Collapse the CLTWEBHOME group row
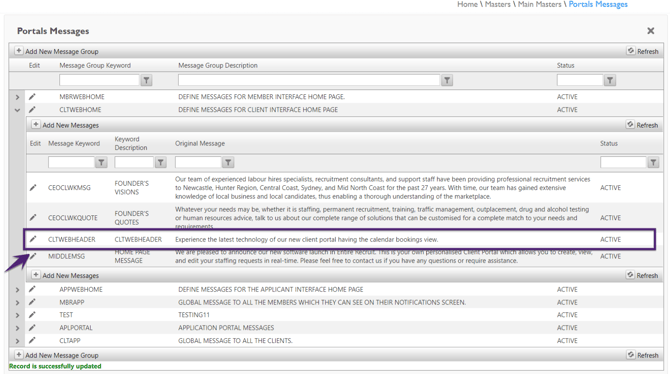The image size is (670, 374). (x=17, y=110)
